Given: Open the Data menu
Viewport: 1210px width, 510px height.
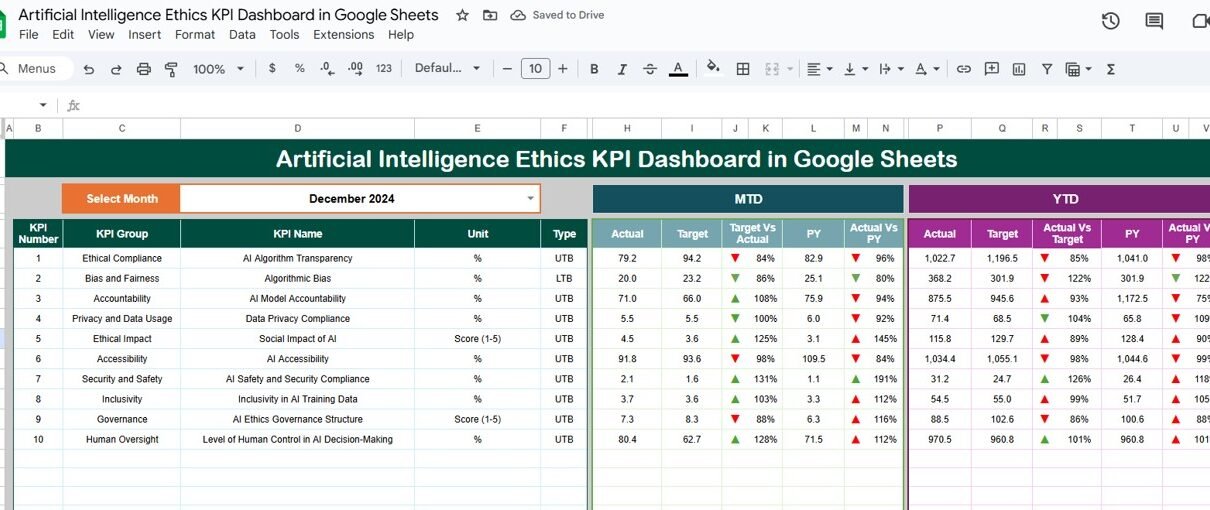Looking at the screenshot, I should [x=242, y=34].
